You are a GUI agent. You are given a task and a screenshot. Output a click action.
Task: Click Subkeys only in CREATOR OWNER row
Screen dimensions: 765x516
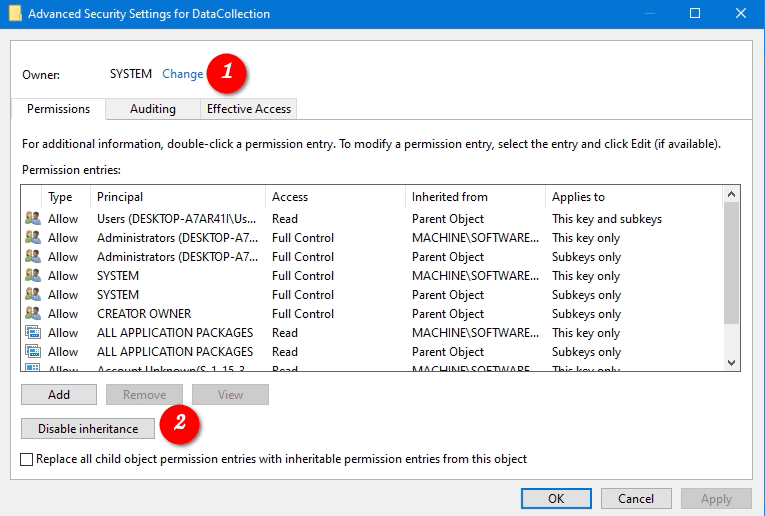coord(586,314)
